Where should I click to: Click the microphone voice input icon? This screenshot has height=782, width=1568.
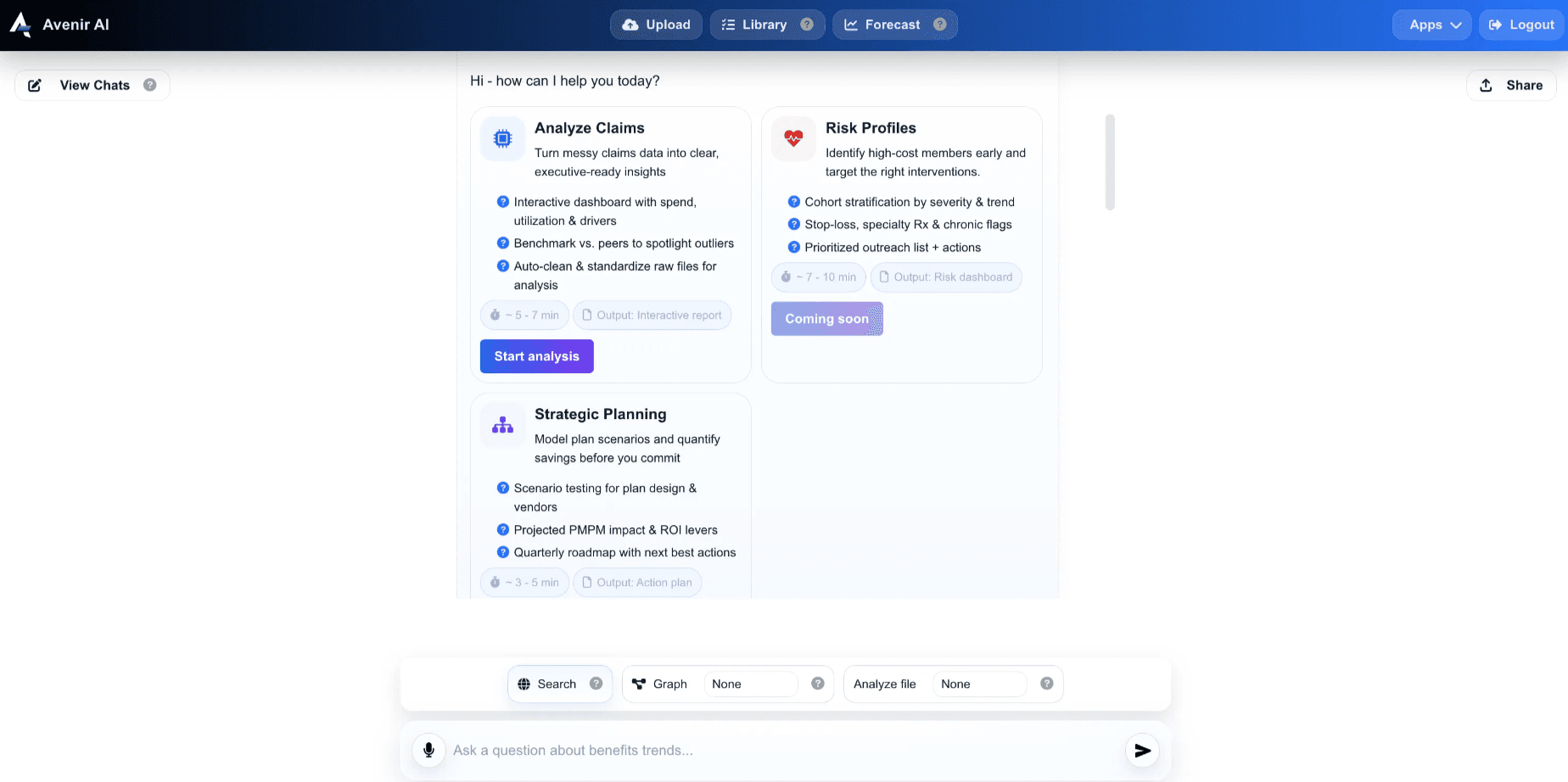pyautogui.click(x=428, y=751)
